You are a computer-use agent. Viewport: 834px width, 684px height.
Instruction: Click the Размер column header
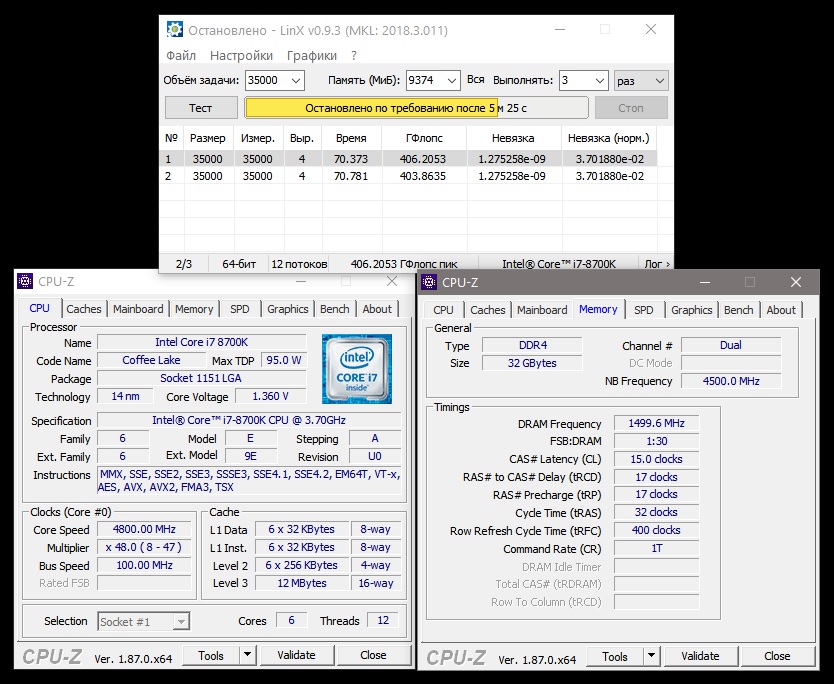tap(207, 138)
